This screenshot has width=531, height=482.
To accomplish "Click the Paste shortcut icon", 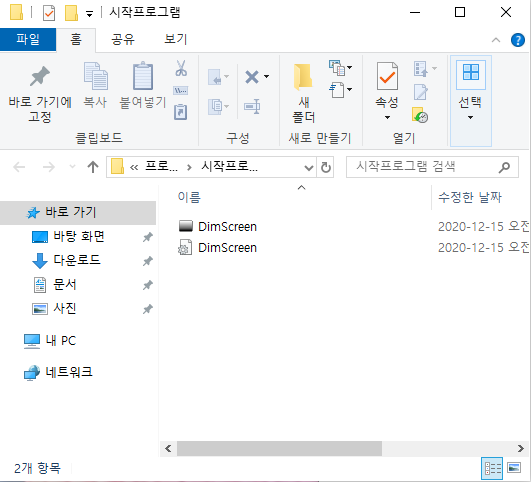I will pos(181,112).
